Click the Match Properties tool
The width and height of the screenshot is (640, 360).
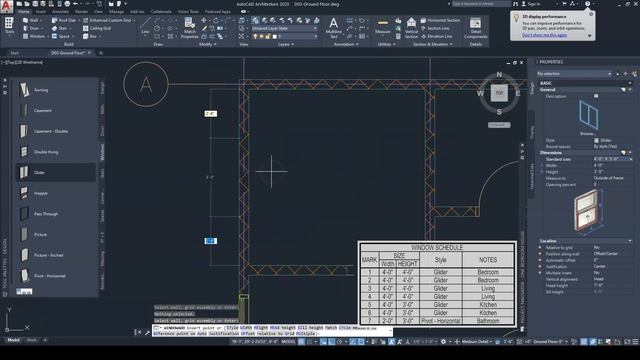[x=189, y=28]
